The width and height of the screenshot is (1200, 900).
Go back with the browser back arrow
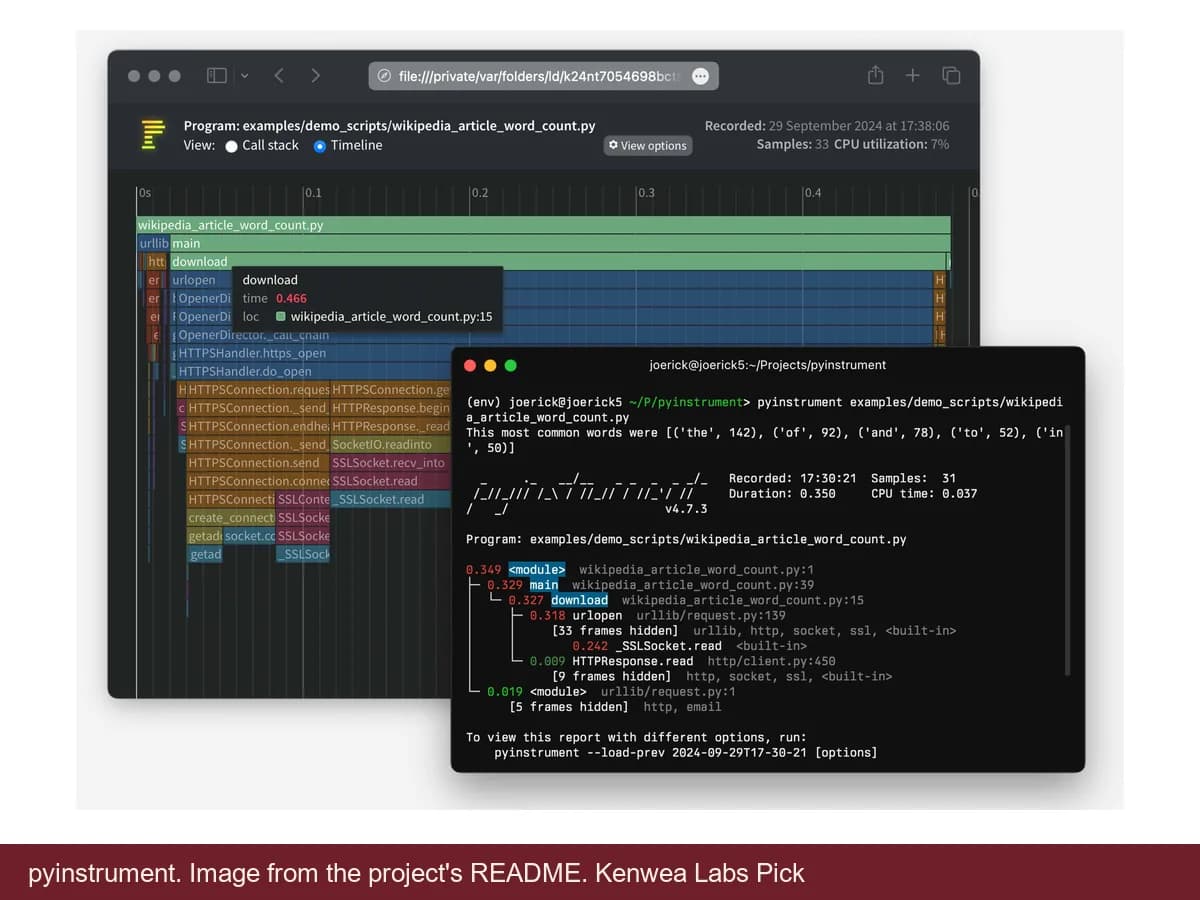279,76
